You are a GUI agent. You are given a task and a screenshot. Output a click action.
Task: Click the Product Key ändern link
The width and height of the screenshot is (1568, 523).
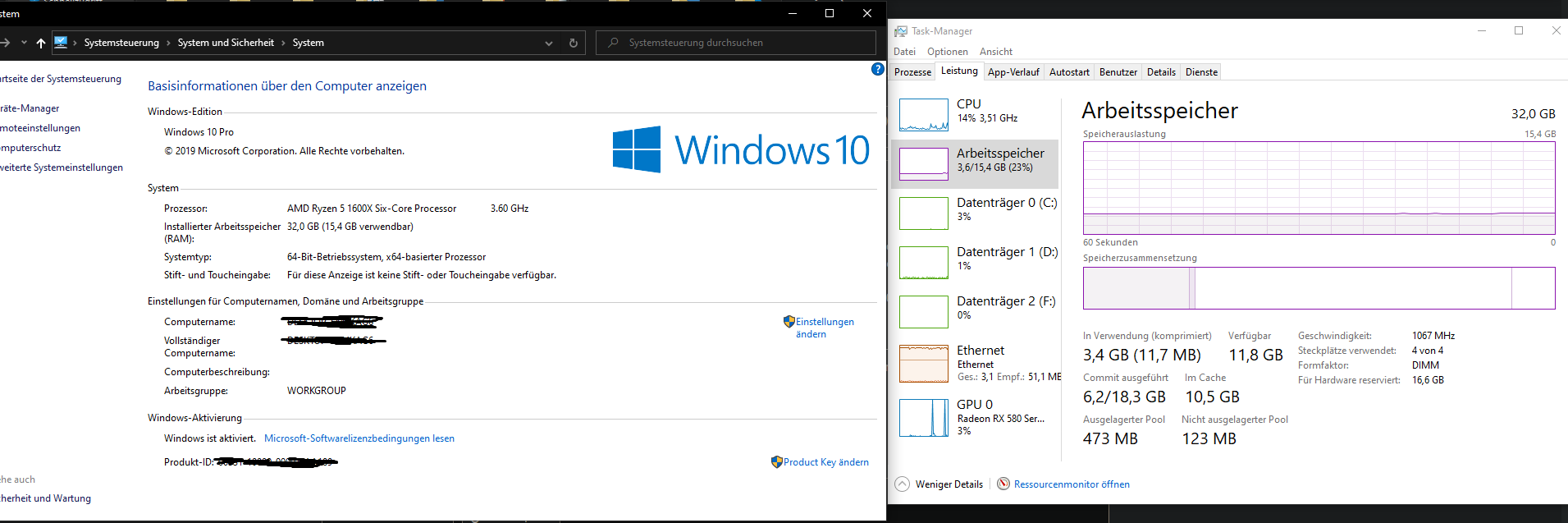coord(826,462)
